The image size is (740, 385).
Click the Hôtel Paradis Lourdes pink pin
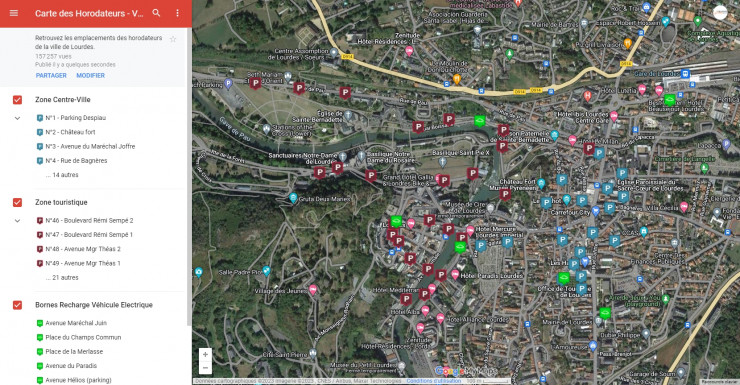pos(455,274)
